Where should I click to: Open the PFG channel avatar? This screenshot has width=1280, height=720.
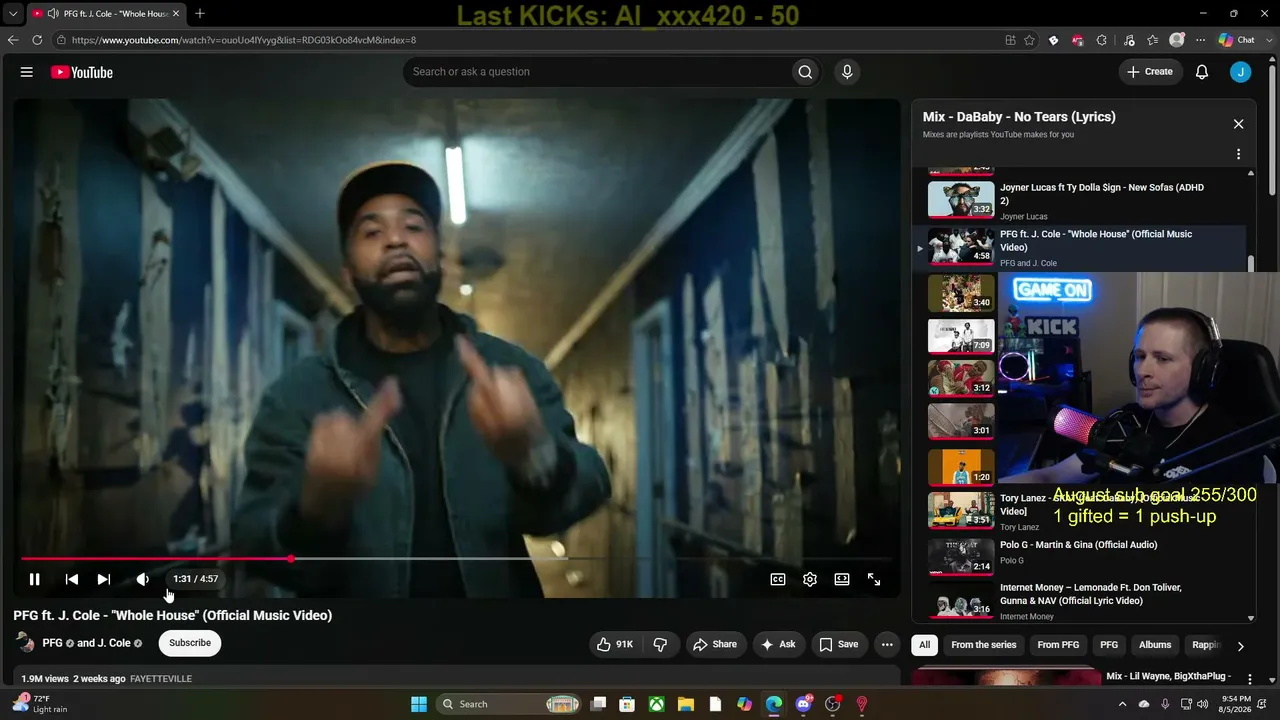[26, 643]
